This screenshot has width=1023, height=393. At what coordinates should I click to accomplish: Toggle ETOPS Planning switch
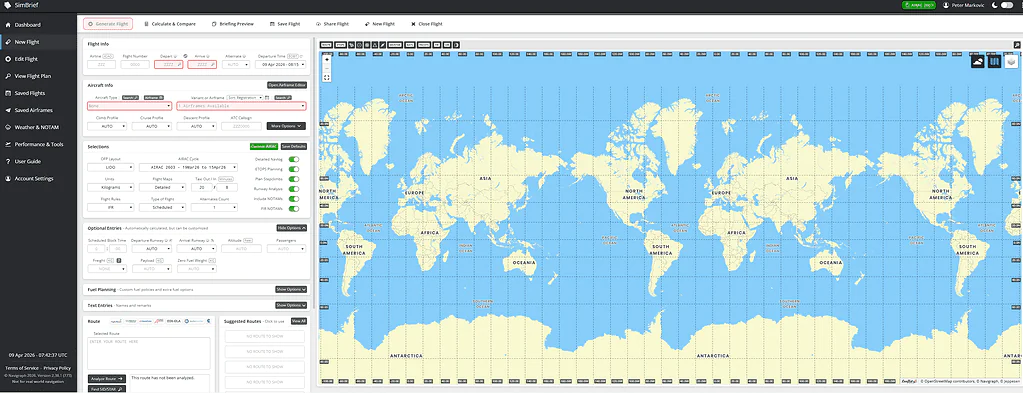click(294, 169)
